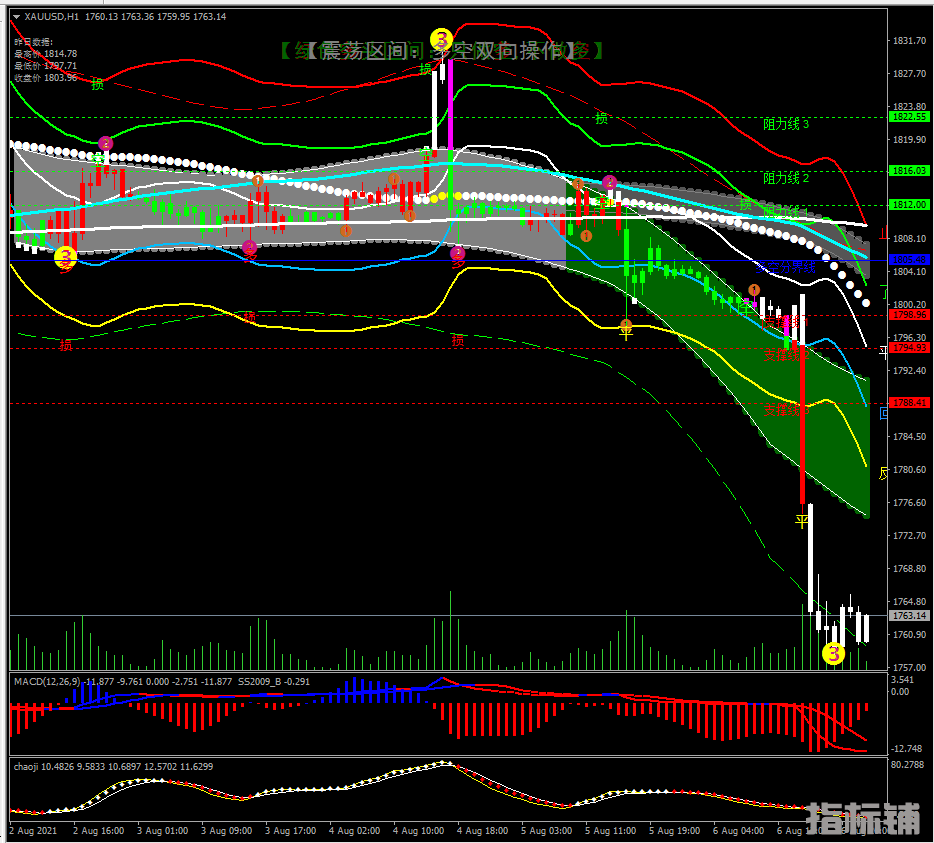
Task: Click the red 1788.41 price tag
Action: click(909, 403)
